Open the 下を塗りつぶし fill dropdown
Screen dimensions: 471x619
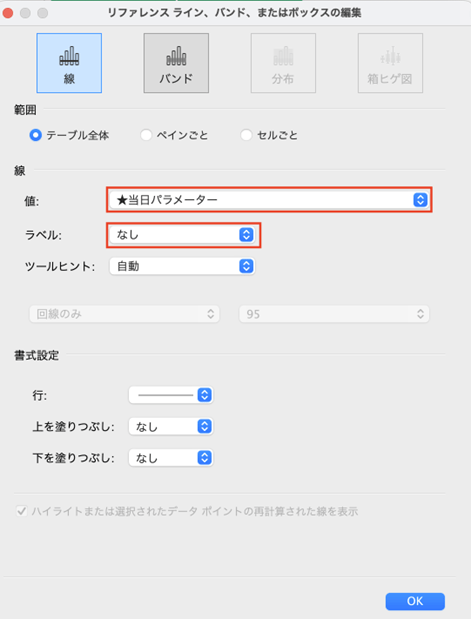pyautogui.click(x=171, y=458)
